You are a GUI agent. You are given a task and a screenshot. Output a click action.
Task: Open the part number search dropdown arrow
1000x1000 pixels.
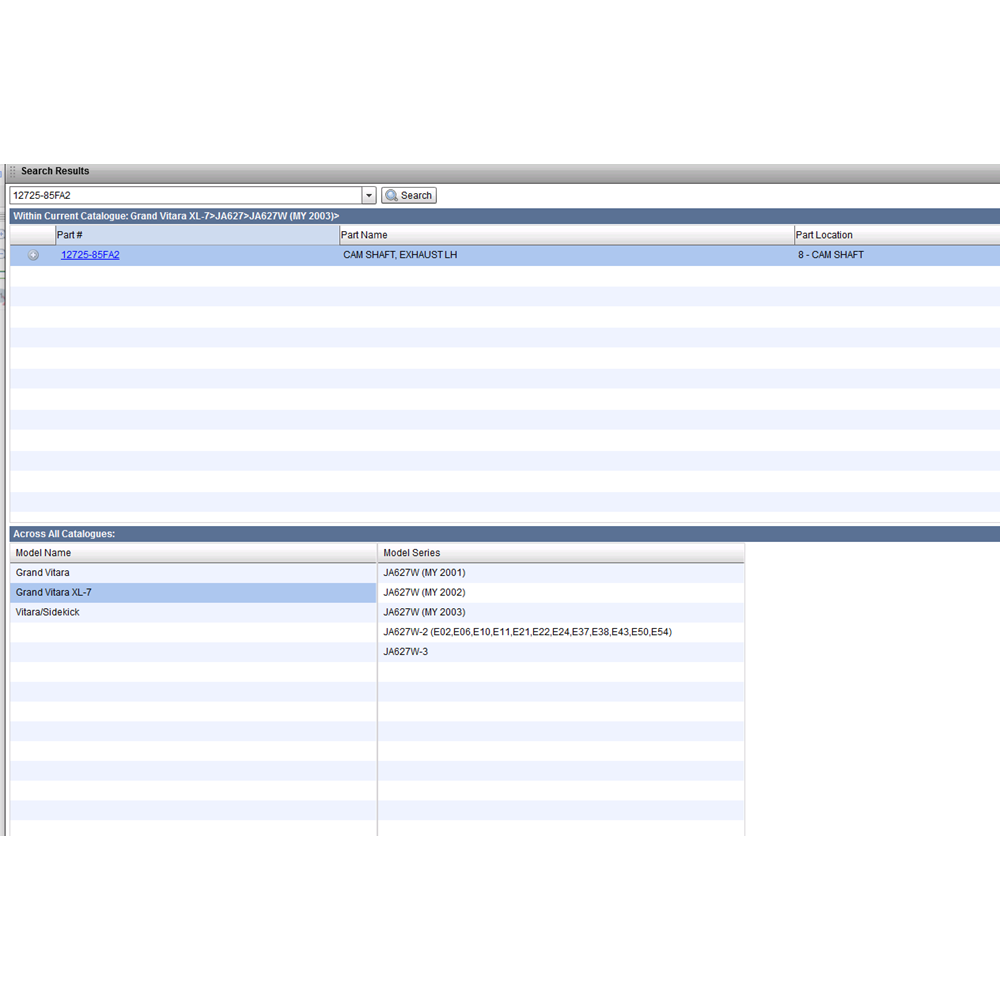(369, 196)
